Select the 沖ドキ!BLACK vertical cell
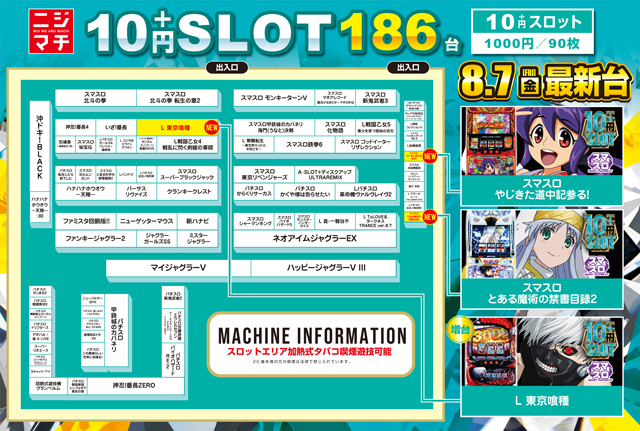 pyautogui.click(x=40, y=146)
